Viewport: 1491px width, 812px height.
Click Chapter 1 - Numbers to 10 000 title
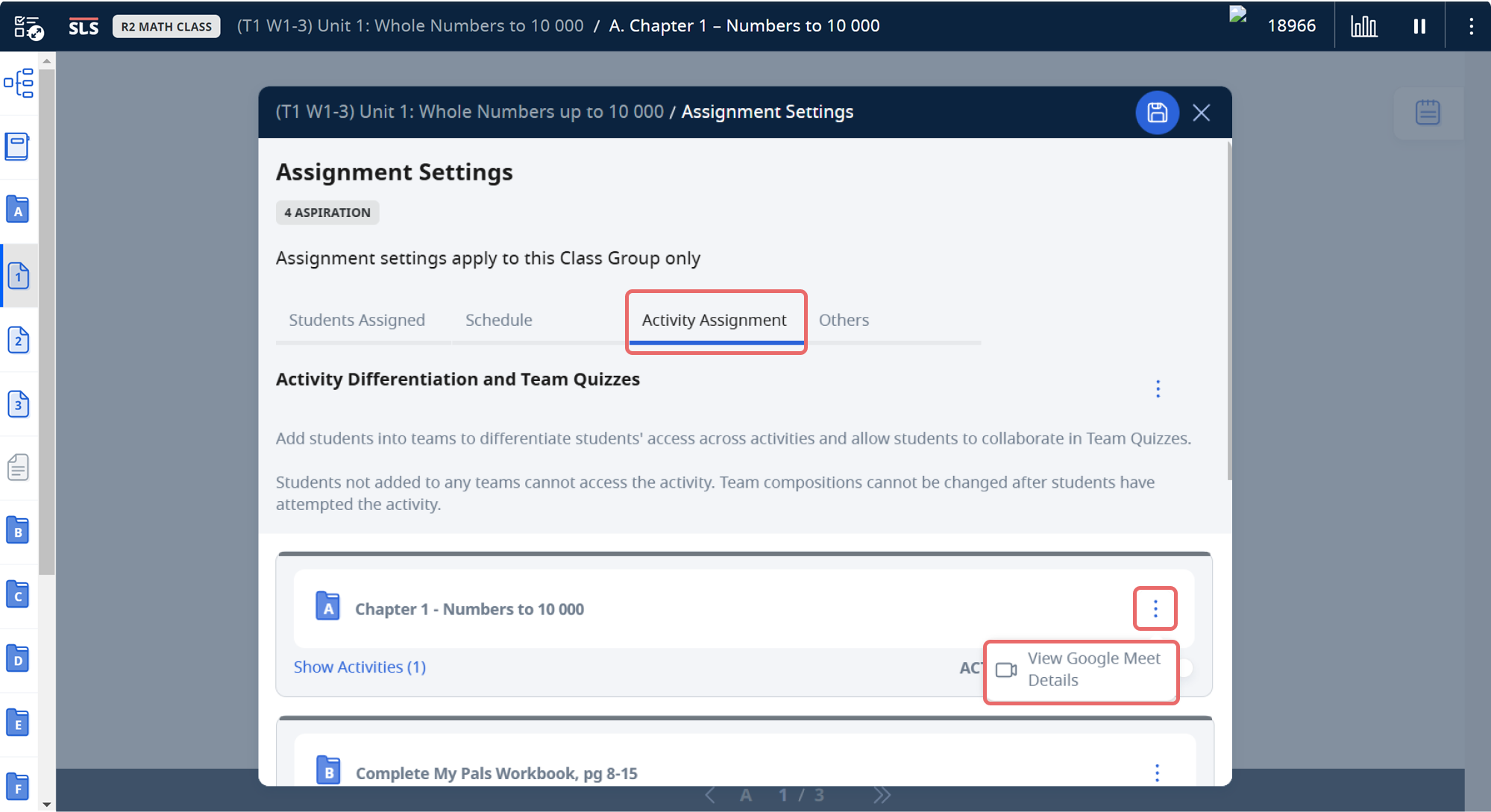pyautogui.click(x=469, y=609)
